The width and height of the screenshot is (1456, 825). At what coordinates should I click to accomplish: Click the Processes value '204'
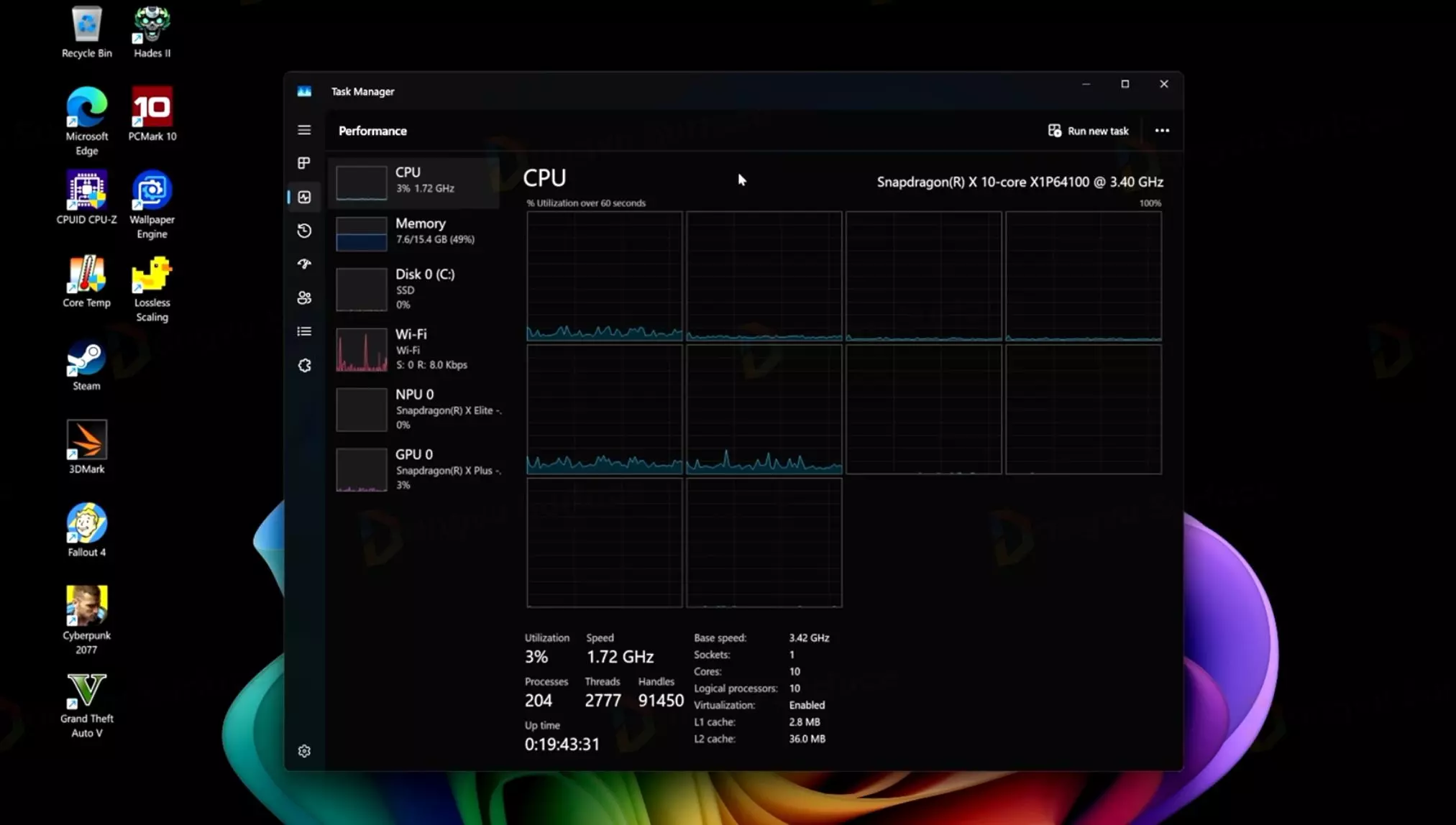click(539, 701)
